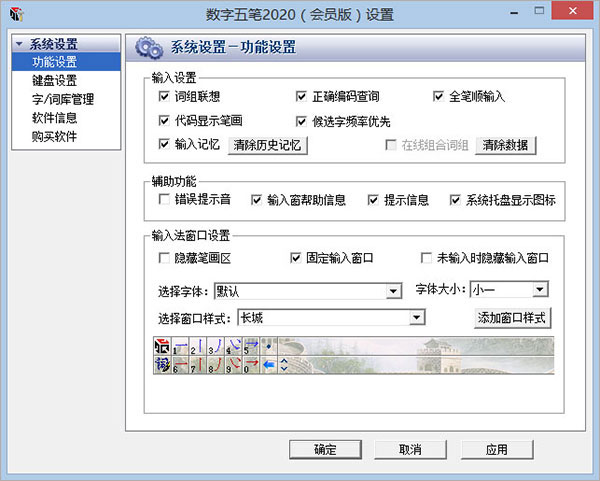
Task: Uncheck the 全笔顺输入 option
Action: point(438,96)
